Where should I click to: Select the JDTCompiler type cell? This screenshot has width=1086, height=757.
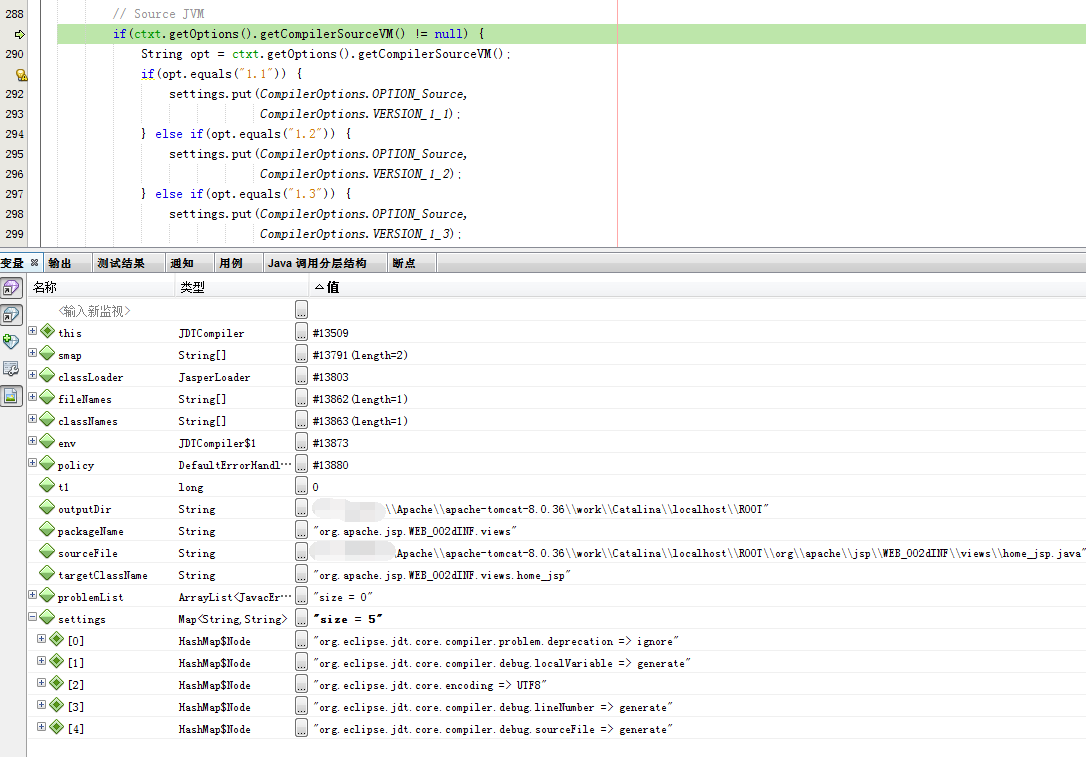pyautogui.click(x=211, y=333)
